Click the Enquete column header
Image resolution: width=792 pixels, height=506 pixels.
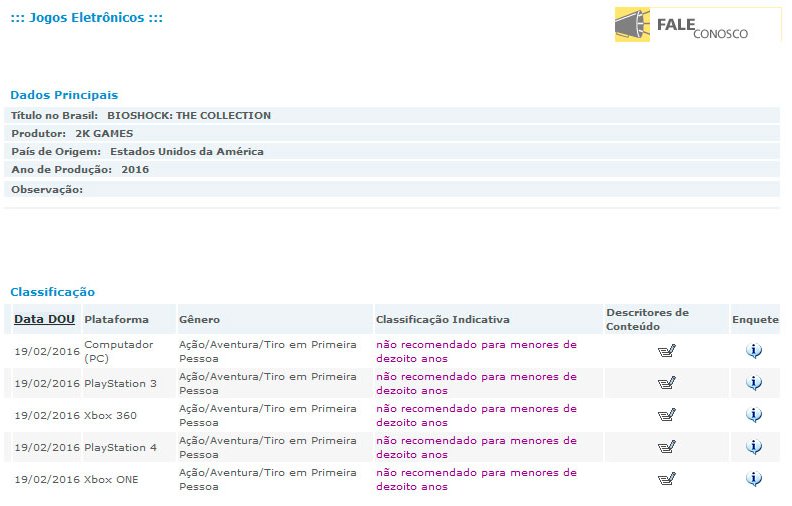755,320
